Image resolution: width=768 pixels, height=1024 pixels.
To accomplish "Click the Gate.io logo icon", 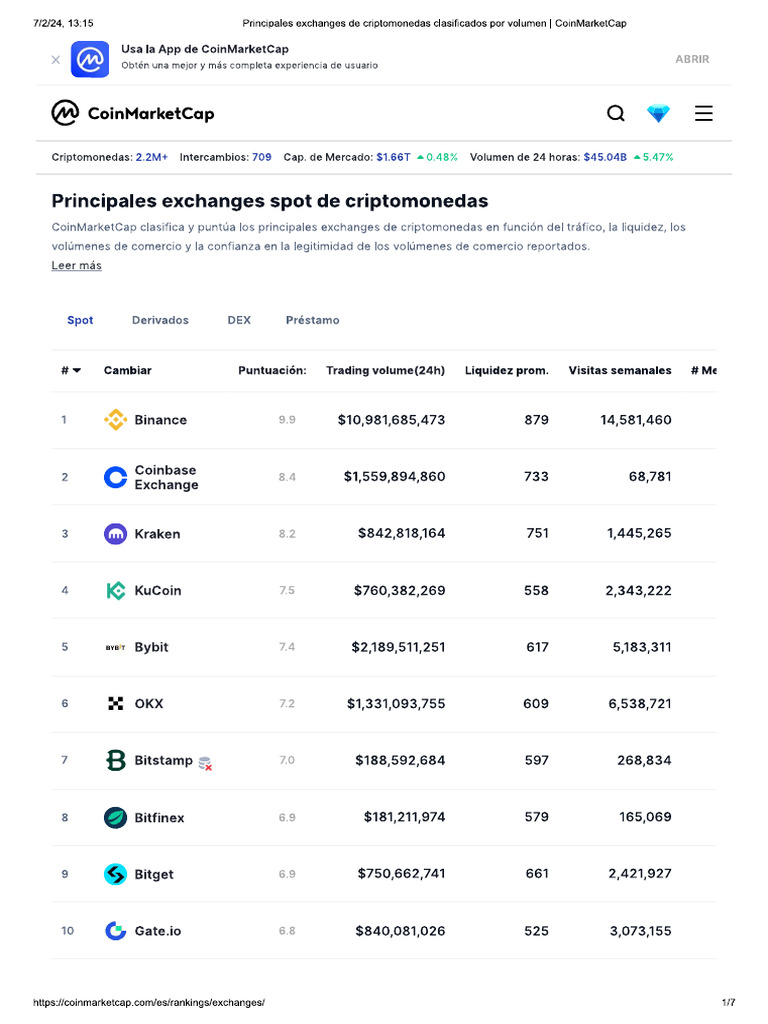I will 116,931.
